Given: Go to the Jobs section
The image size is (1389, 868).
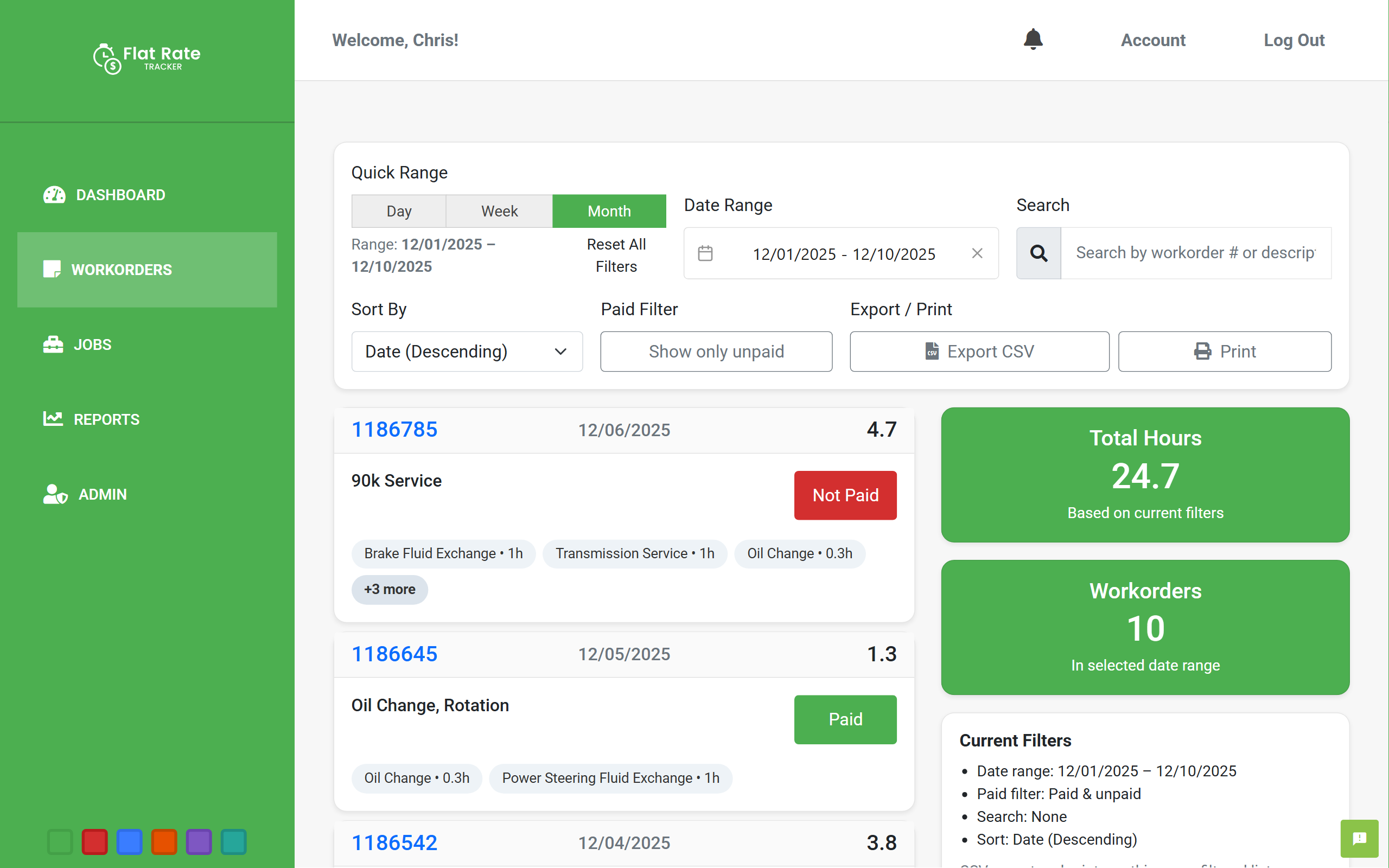Looking at the screenshot, I should (x=147, y=344).
